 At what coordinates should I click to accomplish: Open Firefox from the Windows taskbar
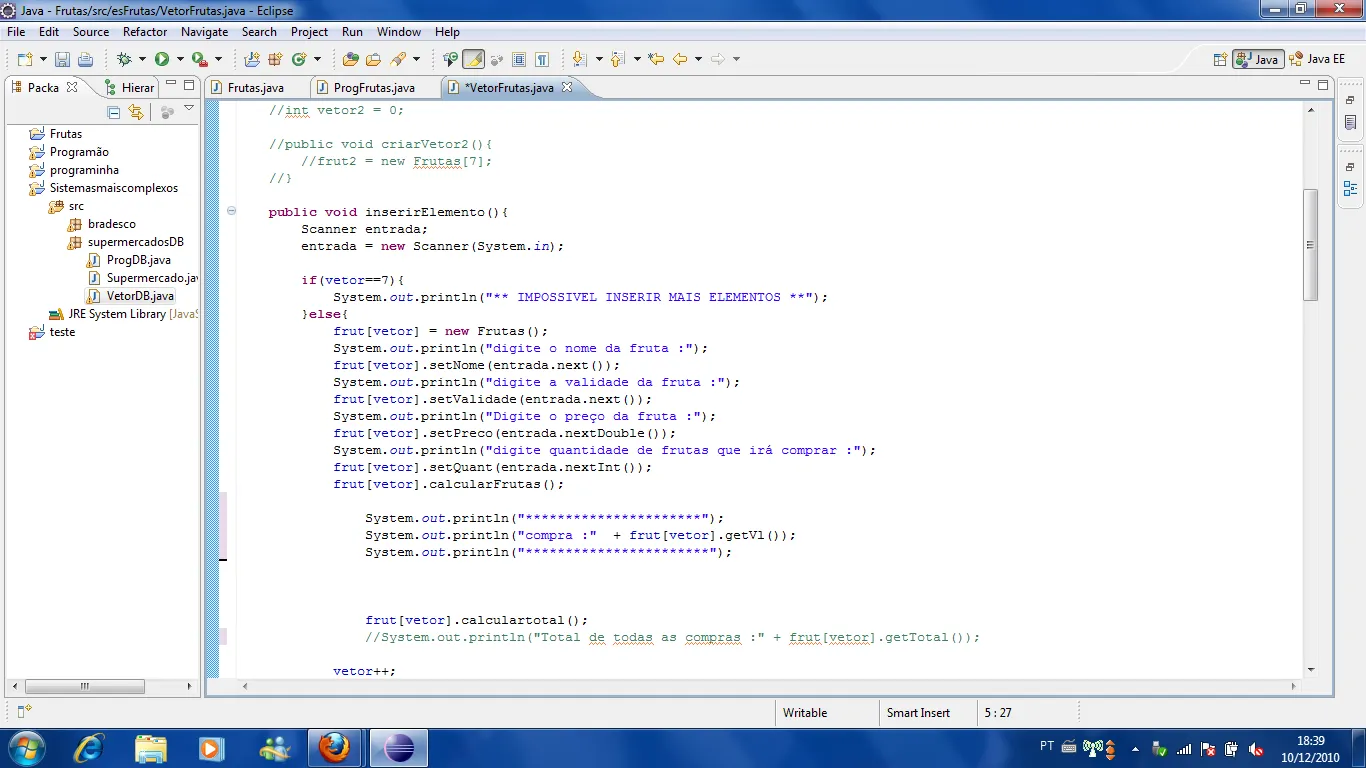click(335, 747)
